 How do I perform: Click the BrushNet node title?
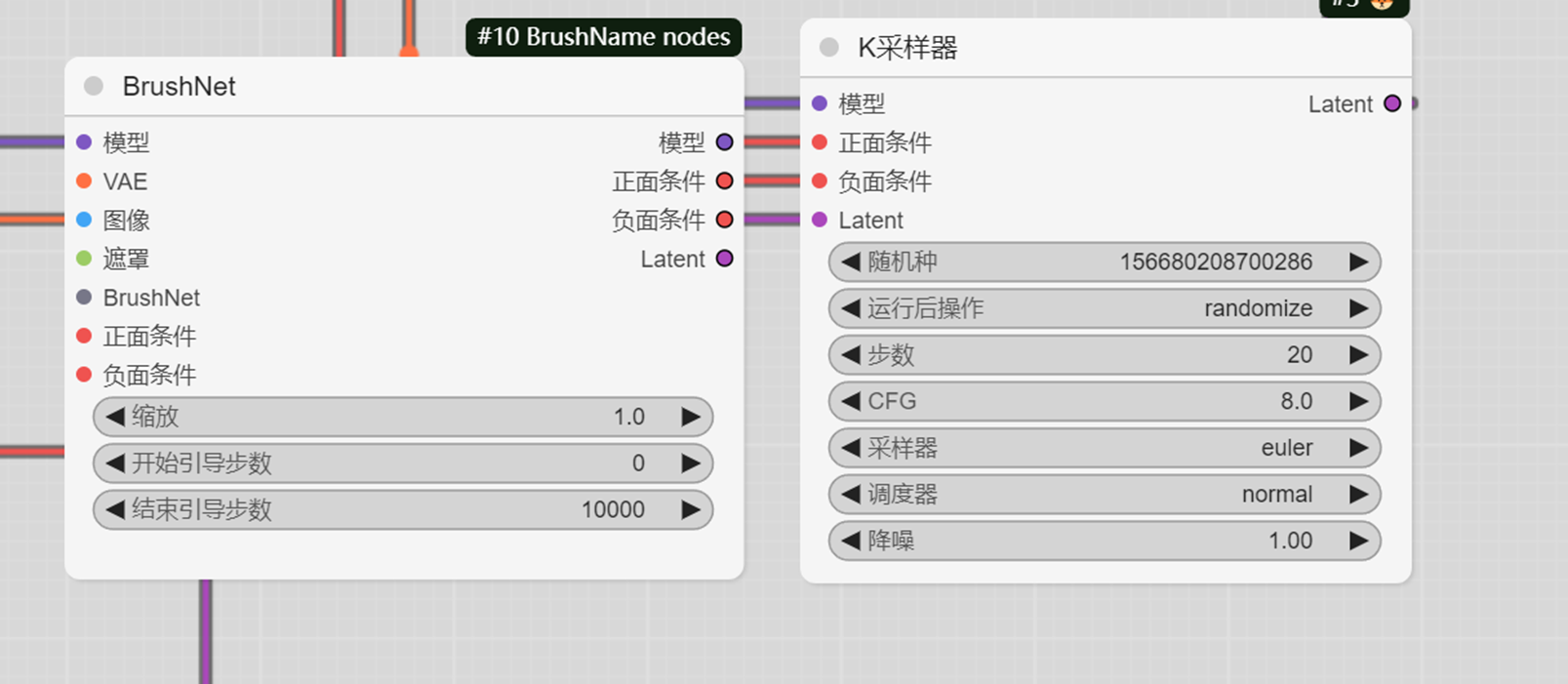click(180, 86)
